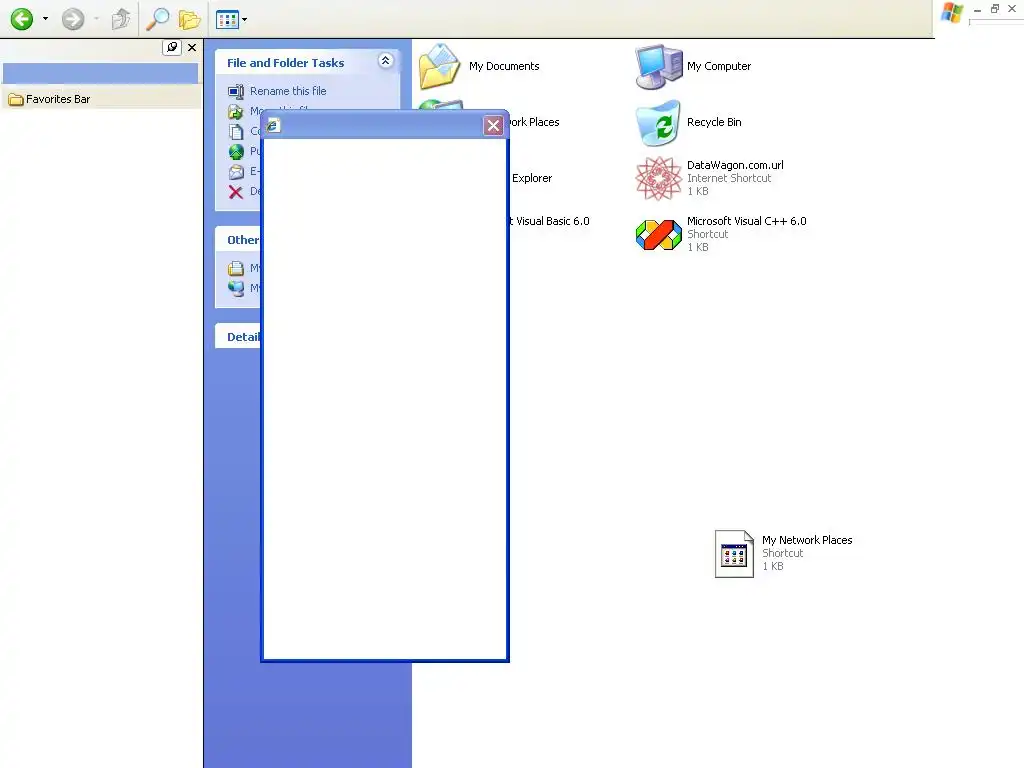
Task: Click the File and Folder Tasks header
Action: (x=285, y=63)
